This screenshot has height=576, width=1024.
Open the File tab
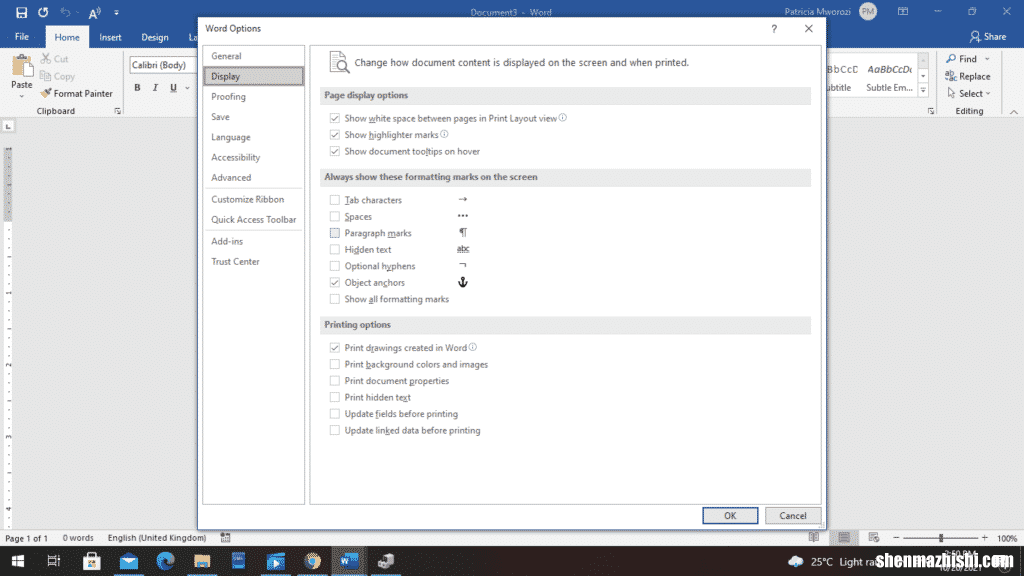point(22,37)
